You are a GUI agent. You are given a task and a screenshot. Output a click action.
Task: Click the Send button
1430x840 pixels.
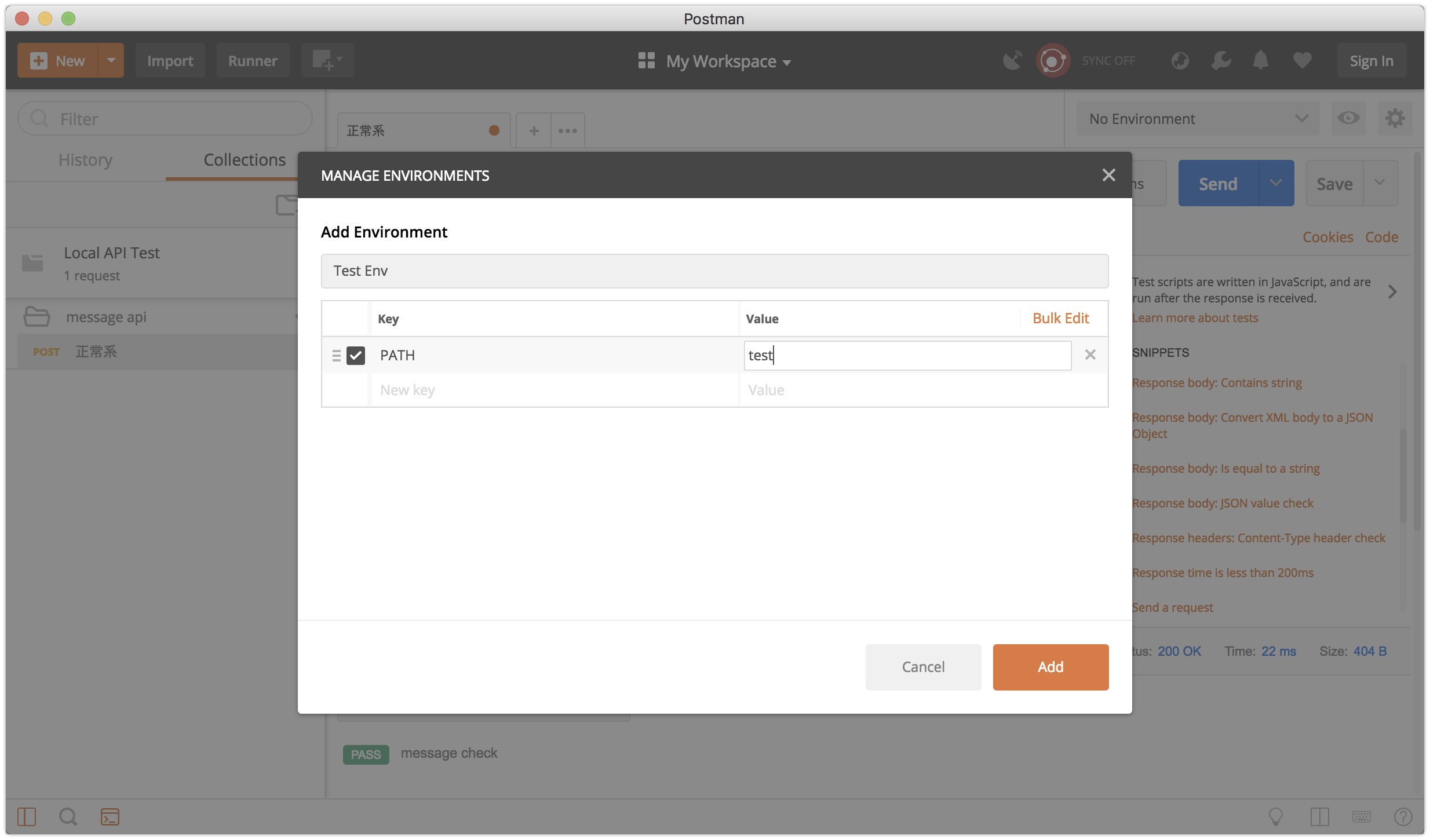pos(1218,184)
